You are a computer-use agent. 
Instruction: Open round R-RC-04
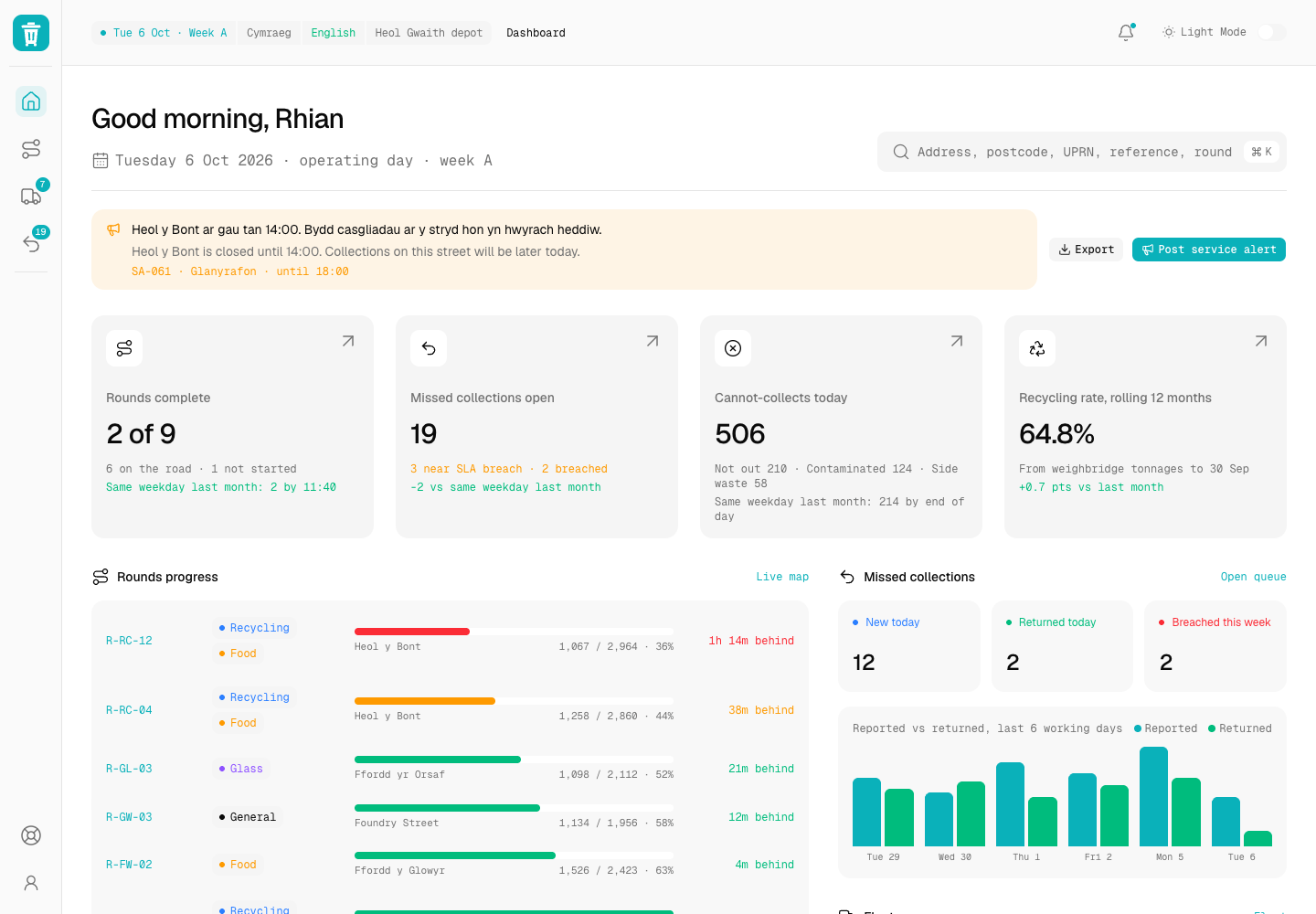pos(129,710)
